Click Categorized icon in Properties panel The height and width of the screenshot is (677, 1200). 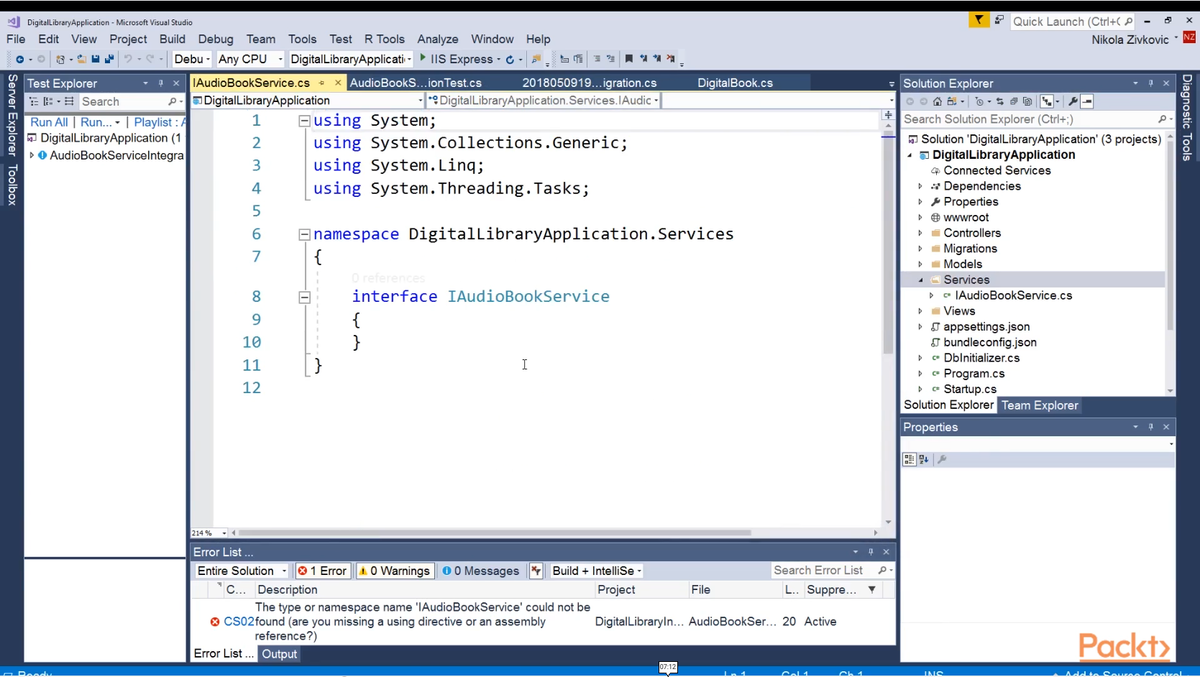(909, 459)
